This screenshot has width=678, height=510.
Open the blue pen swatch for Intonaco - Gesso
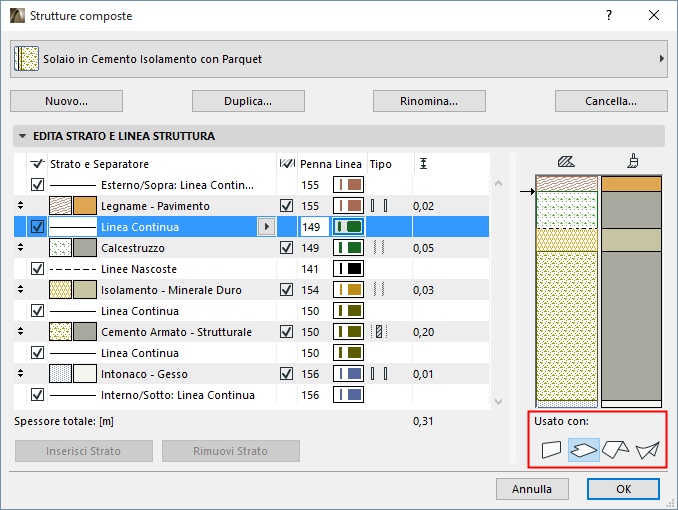point(348,374)
